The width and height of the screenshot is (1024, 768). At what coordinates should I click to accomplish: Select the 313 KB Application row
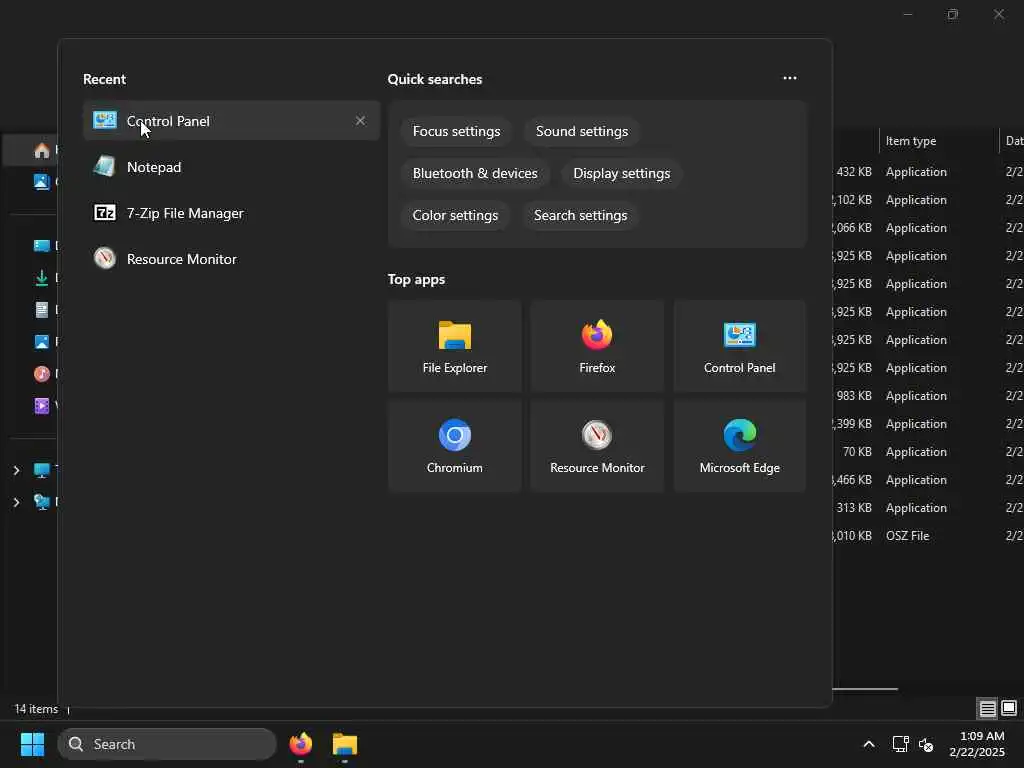point(928,508)
